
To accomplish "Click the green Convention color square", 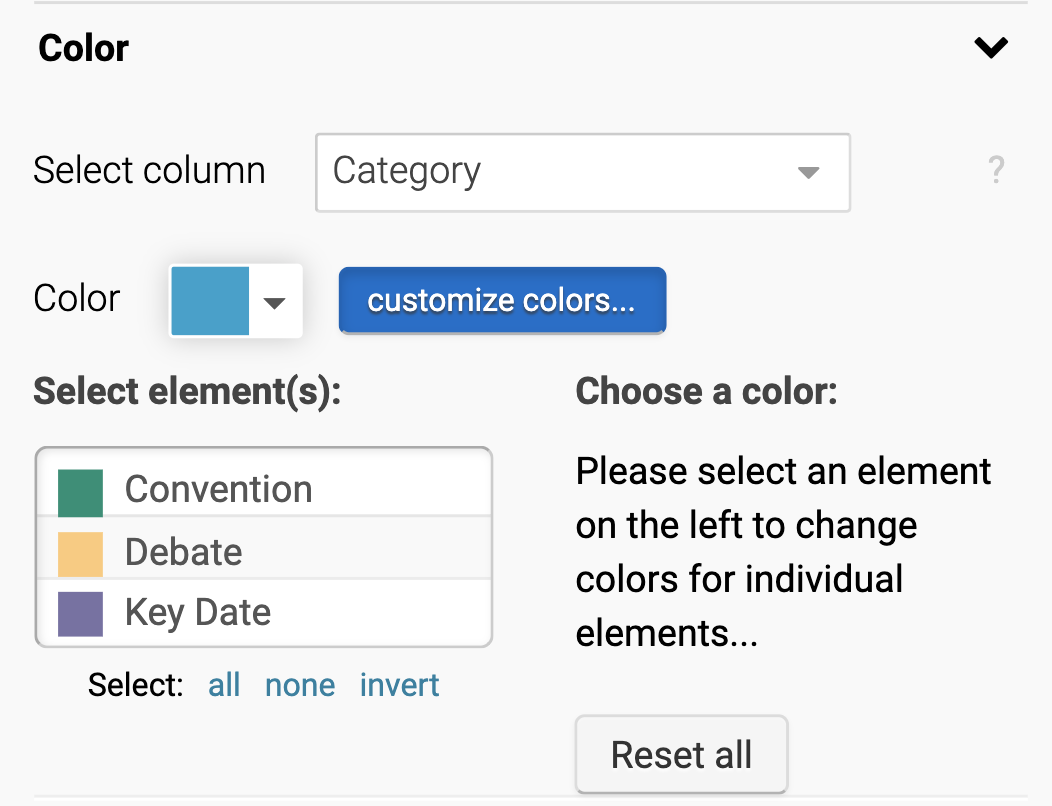I will 80,493.
